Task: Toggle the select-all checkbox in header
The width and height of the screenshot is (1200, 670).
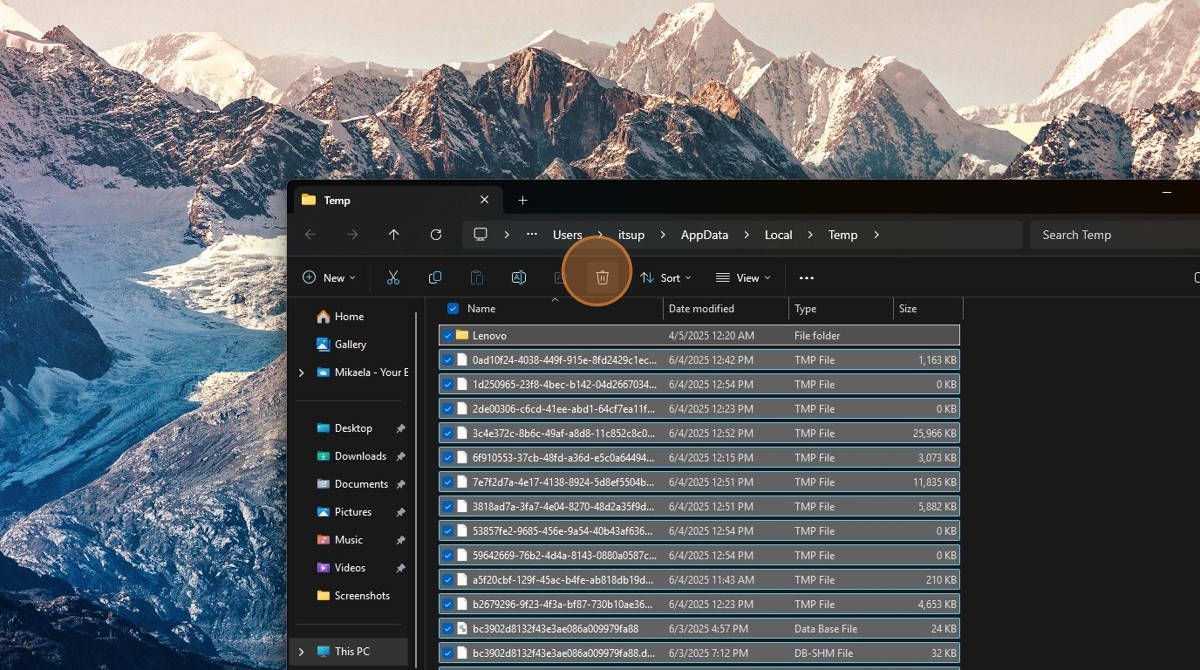Action: (453, 309)
